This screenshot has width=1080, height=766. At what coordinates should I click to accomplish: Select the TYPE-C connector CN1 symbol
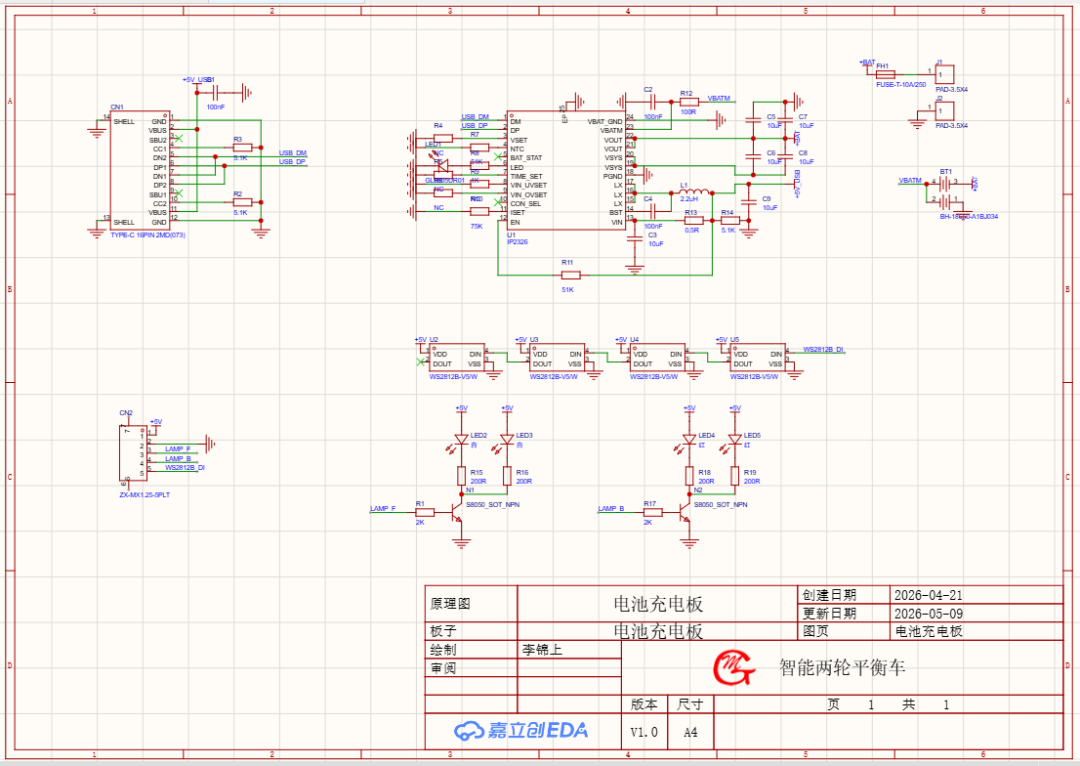(141, 171)
